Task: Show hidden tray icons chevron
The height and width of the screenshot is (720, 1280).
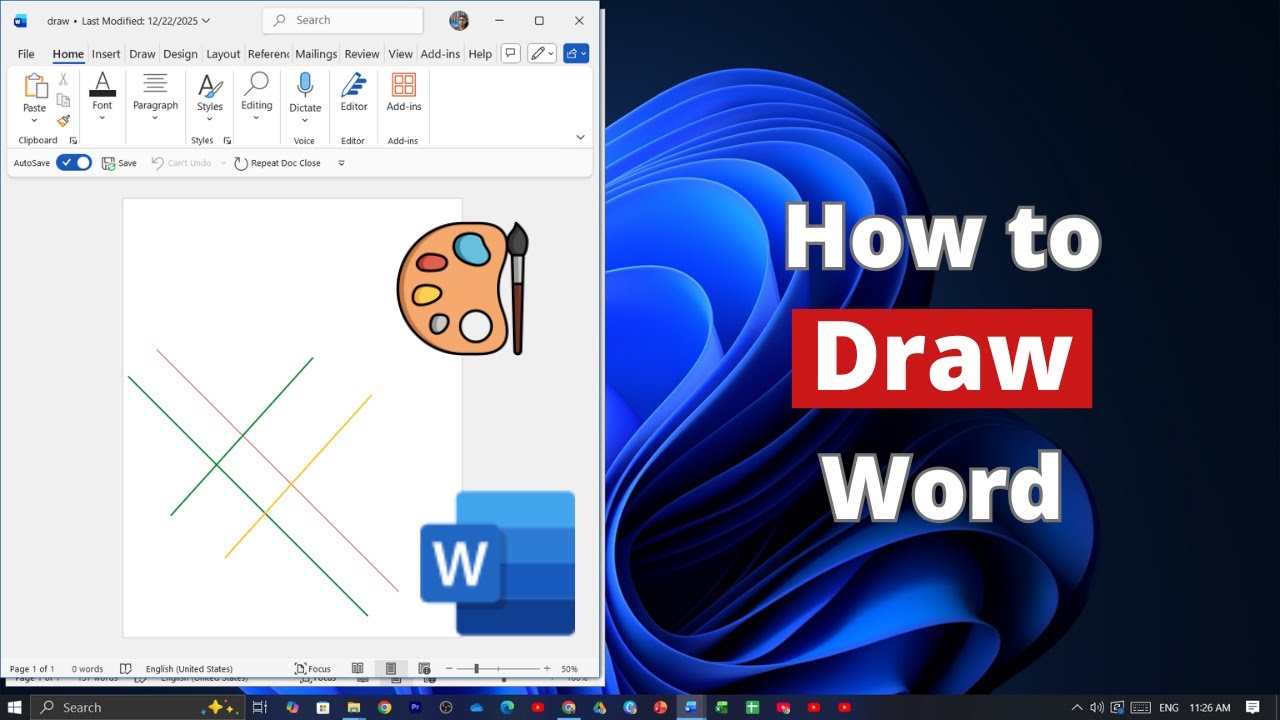Action: tap(1077, 707)
